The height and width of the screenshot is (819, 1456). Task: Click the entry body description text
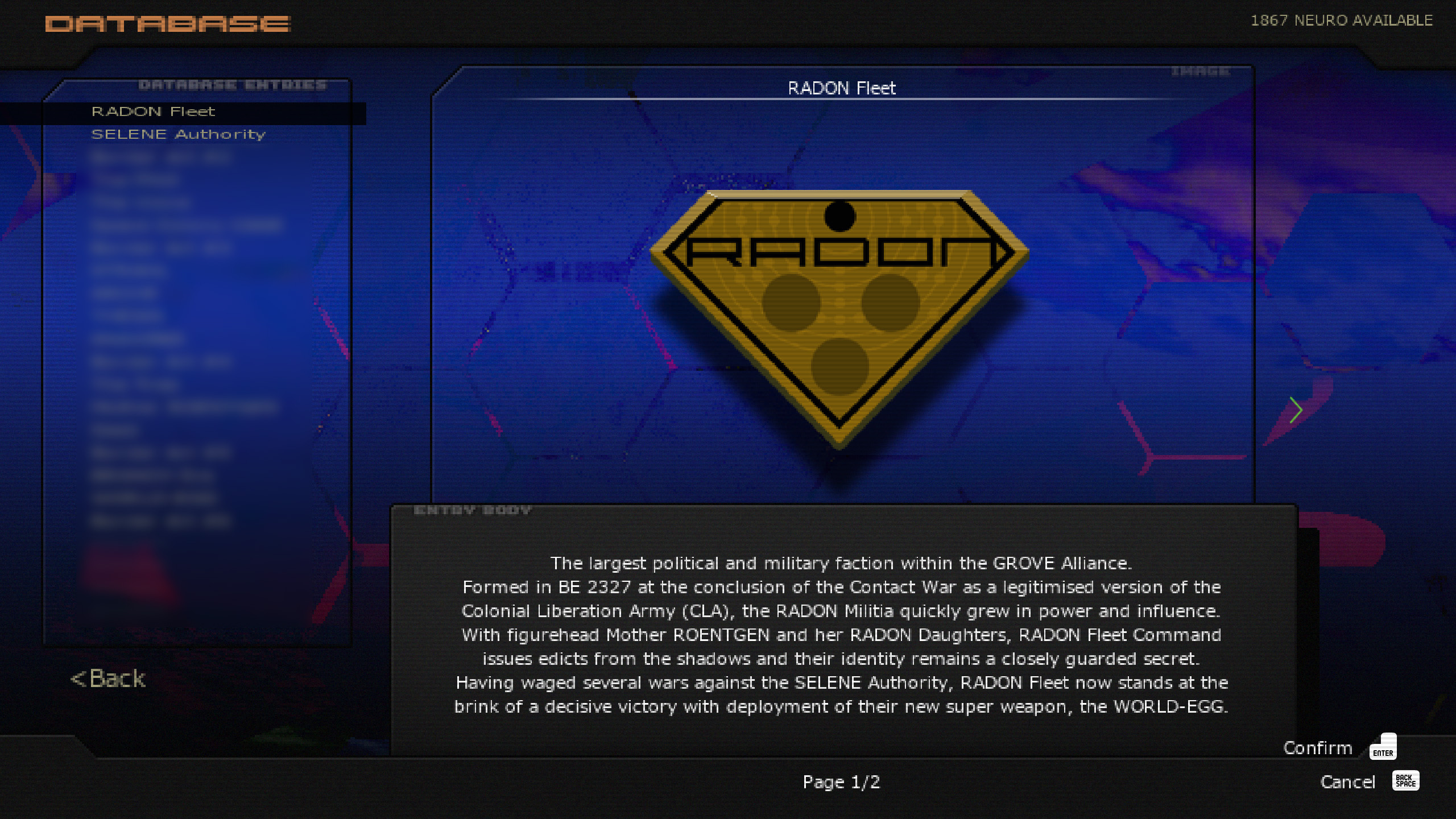click(841, 635)
